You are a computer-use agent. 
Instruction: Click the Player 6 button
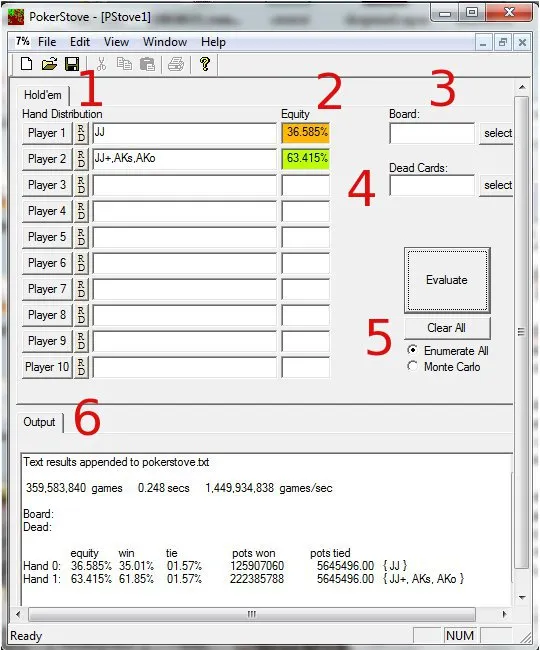point(47,263)
